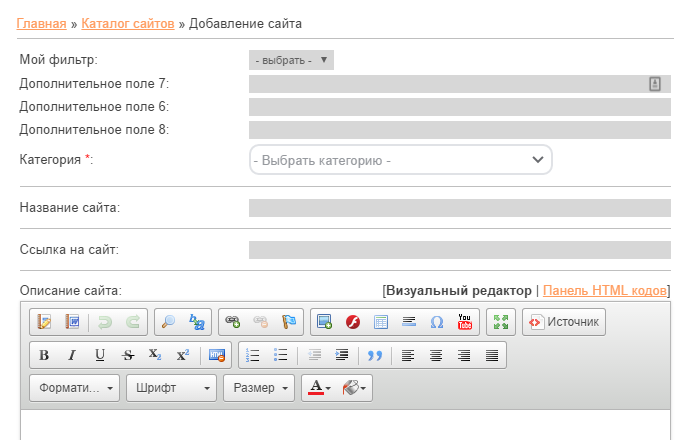Insert a table in editor

tap(381, 322)
